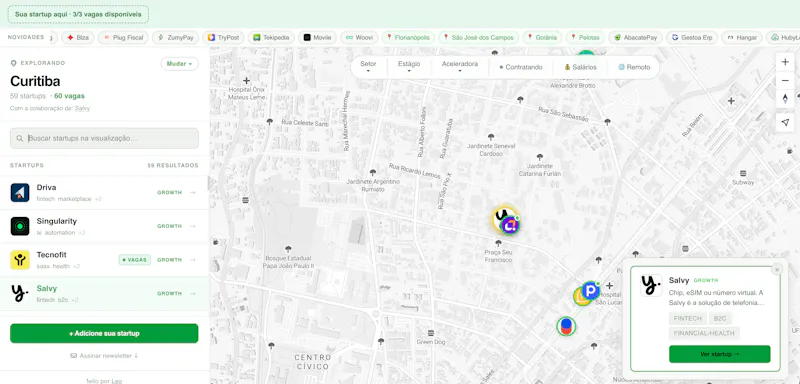This screenshot has height=384, width=800.
Task: Open the ZumyPay chip
Action: click(176, 38)
